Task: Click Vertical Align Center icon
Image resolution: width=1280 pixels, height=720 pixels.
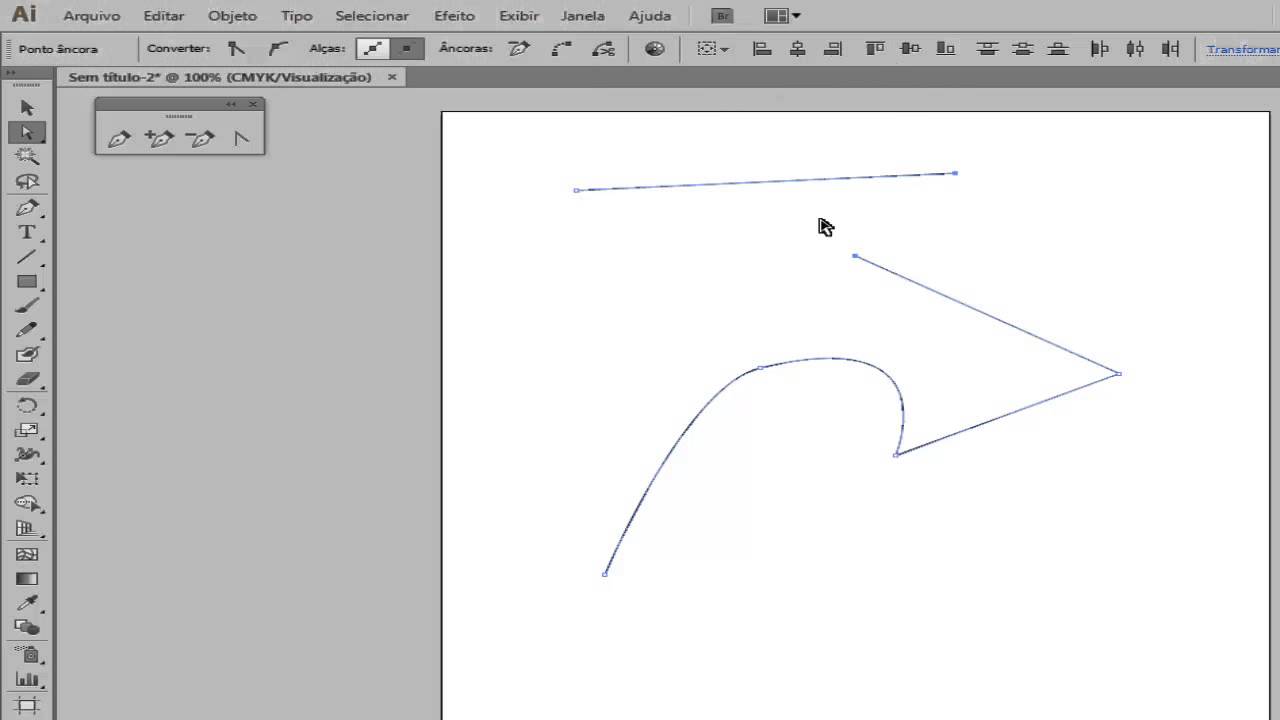Action: pyautogui.click(x=910, y=48)
